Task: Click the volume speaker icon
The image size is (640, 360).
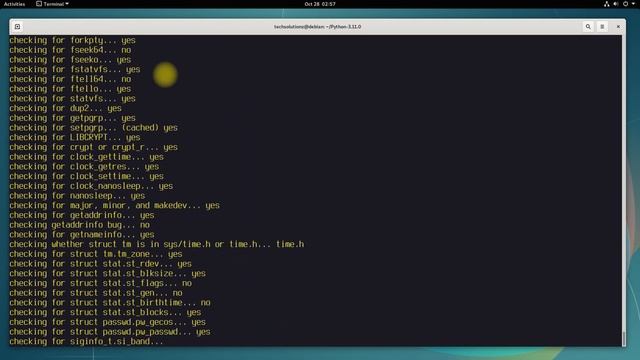Action: click(x=616, y=4)
